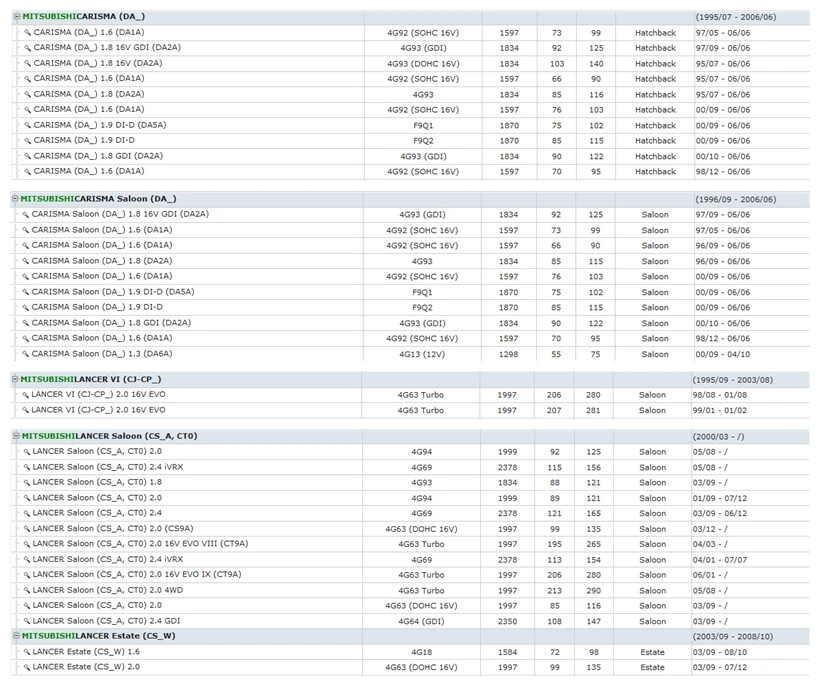
Task: Click engine code cell 4G64 (GDI)
Action: click(x=421, y=621)
